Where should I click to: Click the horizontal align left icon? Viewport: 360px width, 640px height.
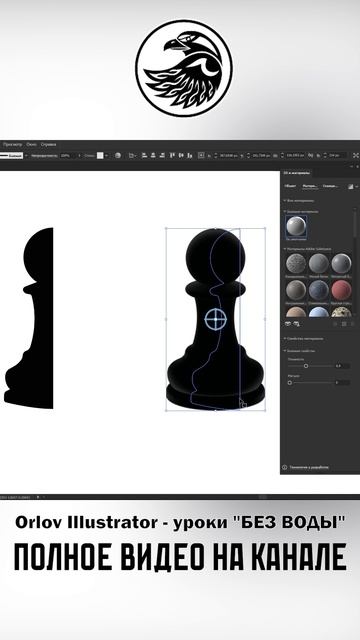coord(144,156)
